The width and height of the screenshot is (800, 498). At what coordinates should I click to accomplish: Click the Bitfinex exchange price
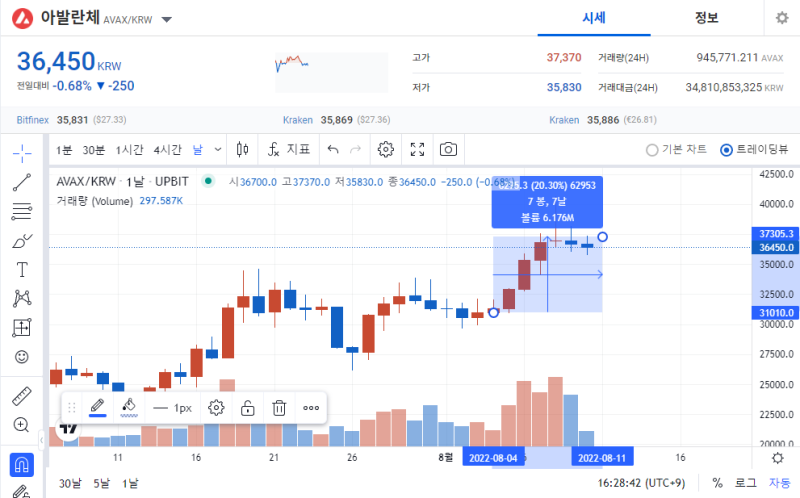pyautogui.click(x=71, y=120)
